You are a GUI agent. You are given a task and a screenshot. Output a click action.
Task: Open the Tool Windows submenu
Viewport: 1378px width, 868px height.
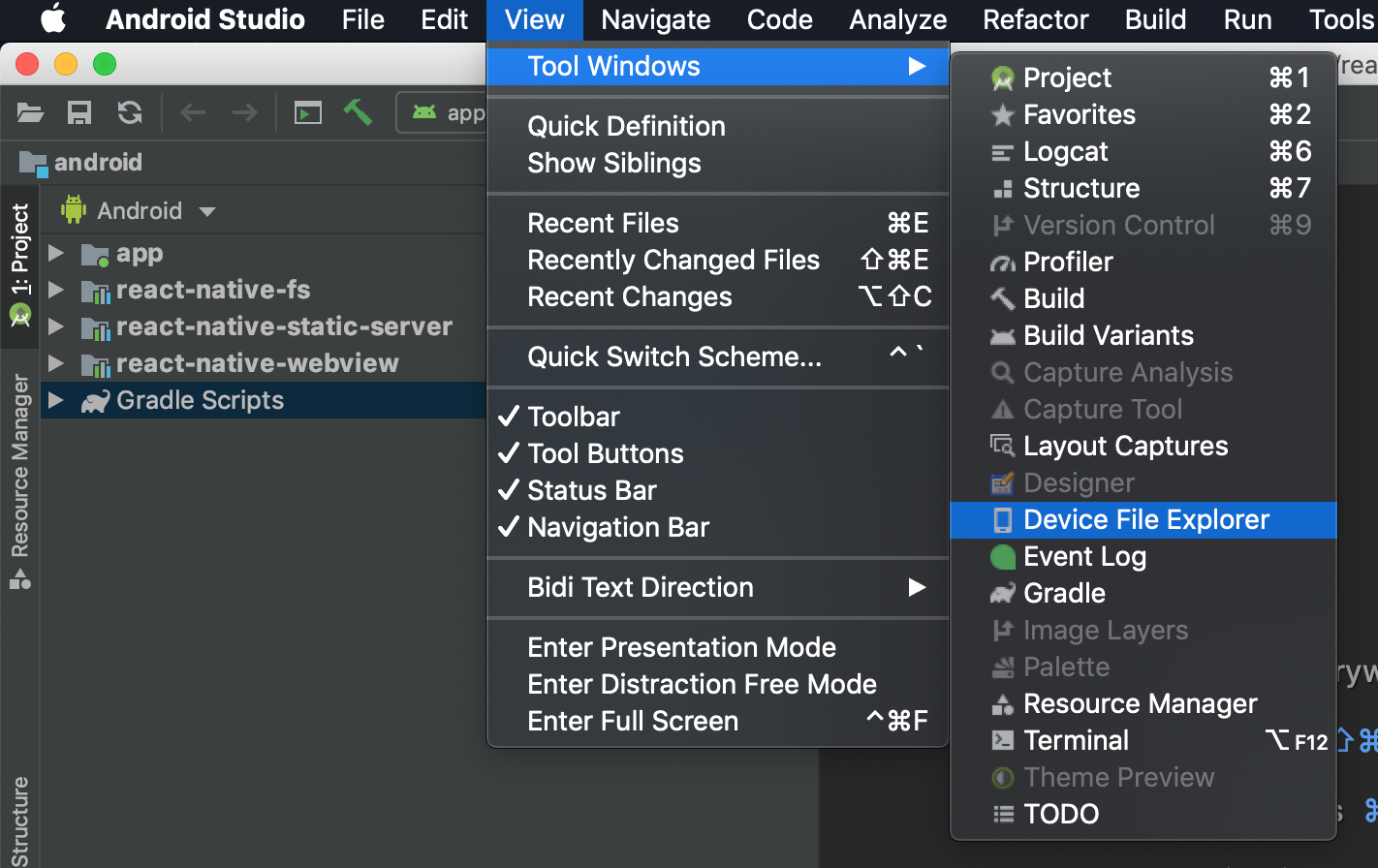[x=717, y=67]
